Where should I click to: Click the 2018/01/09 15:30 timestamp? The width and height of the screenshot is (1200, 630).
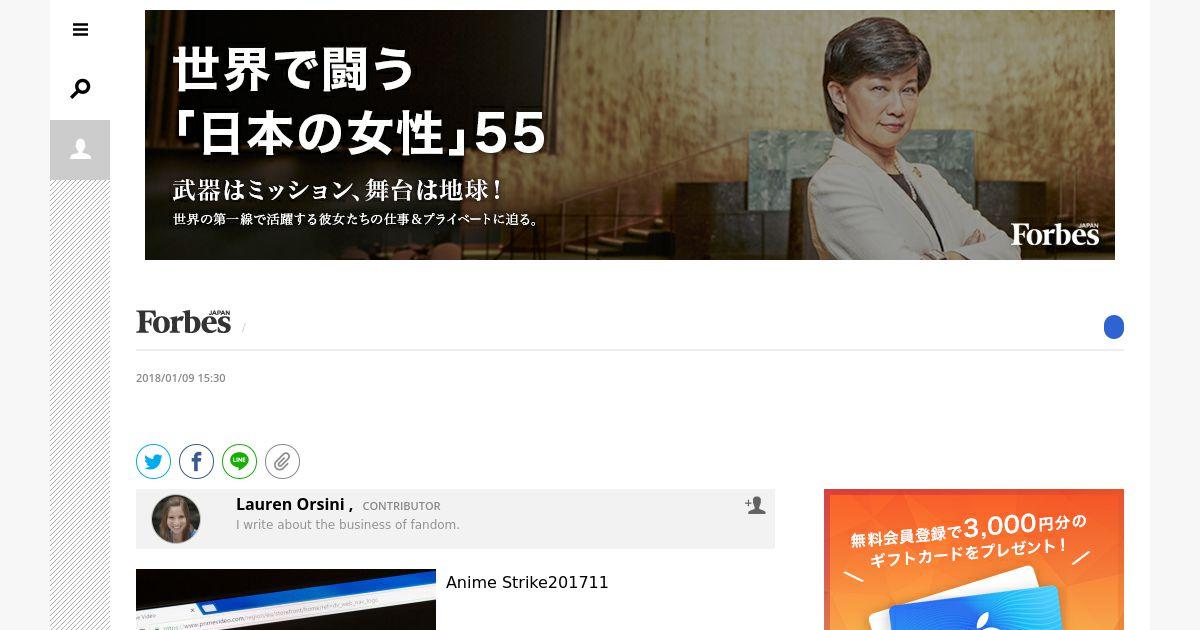[181, 378]
